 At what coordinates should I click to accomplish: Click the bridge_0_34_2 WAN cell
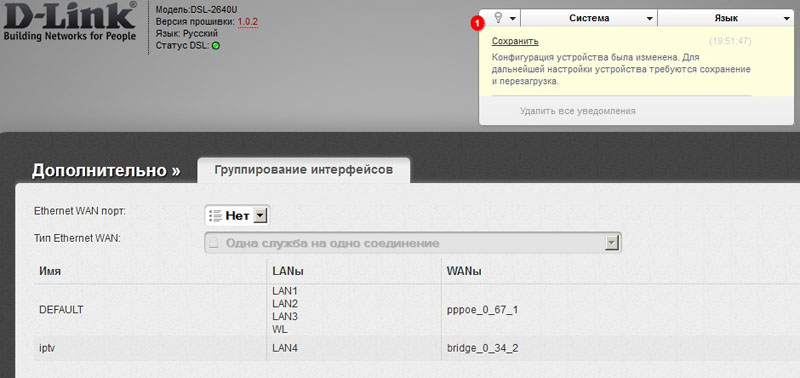tap(483, 348)
